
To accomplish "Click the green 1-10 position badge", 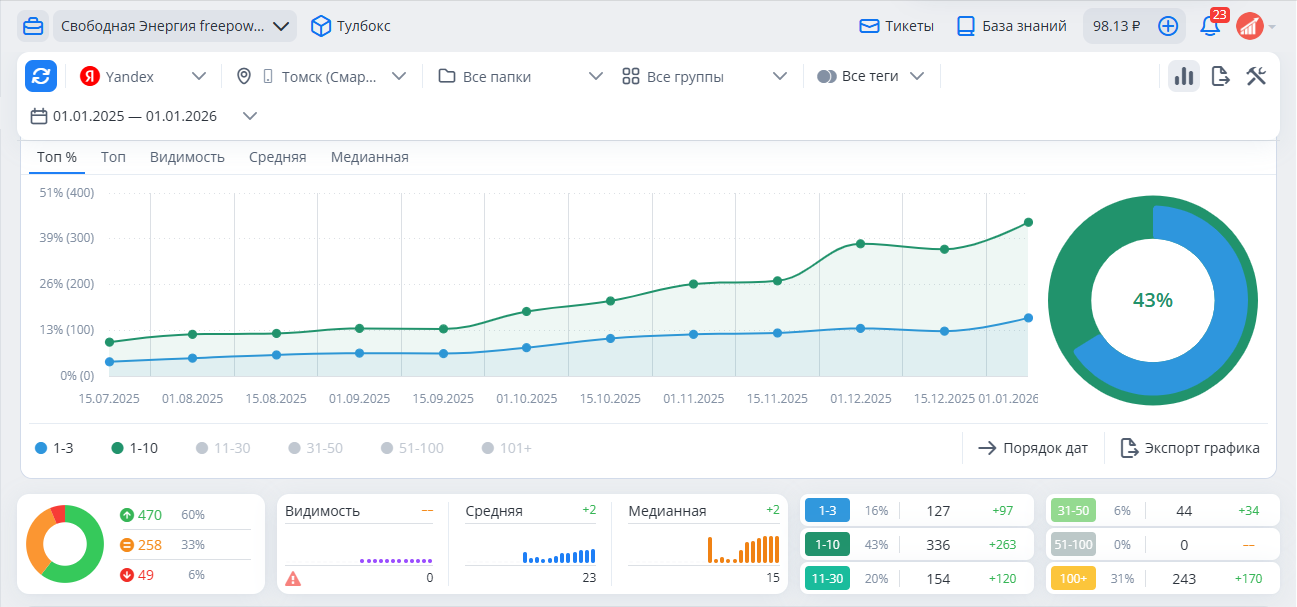I will pyautogui.click(x=826, y=545).
